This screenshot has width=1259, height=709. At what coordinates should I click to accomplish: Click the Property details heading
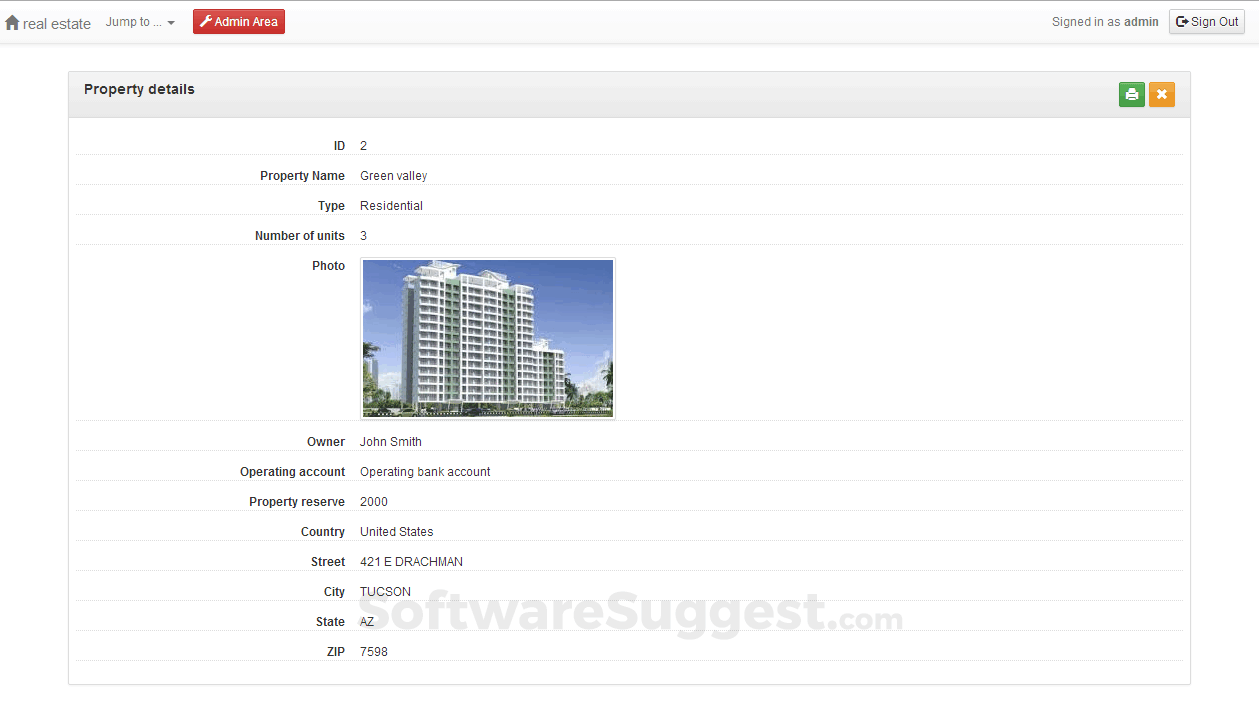point(139,89)
